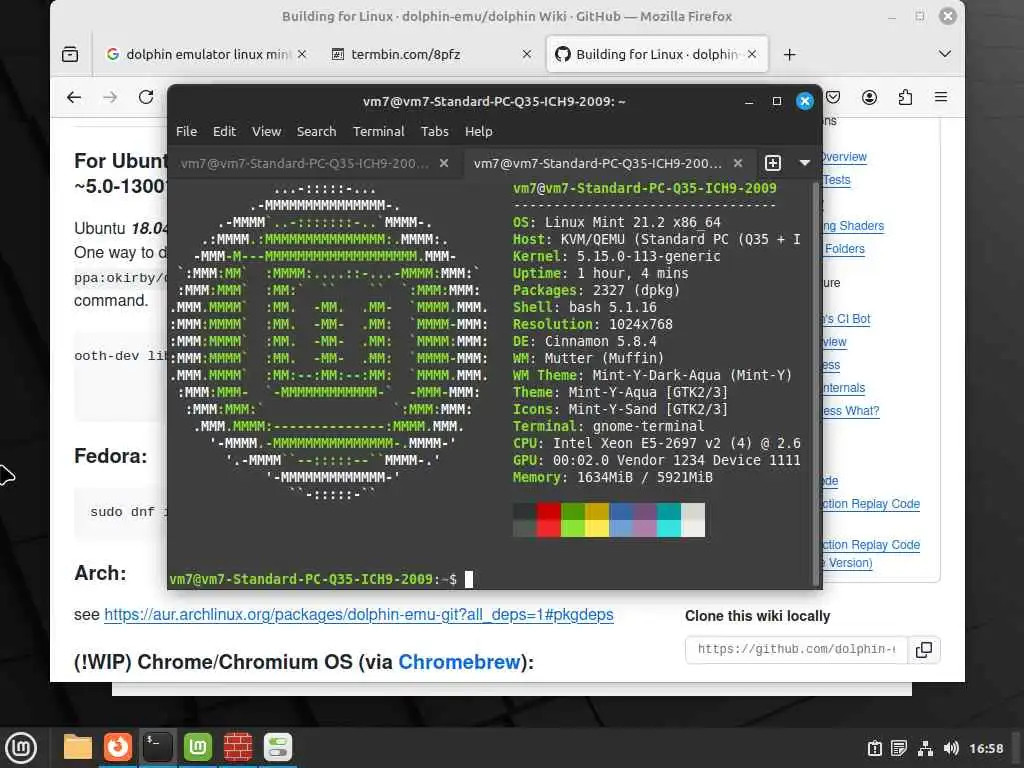Click Firefox forward arrow button
Viewport: 1024px width, 768px height.
click(x=110, y=97)
